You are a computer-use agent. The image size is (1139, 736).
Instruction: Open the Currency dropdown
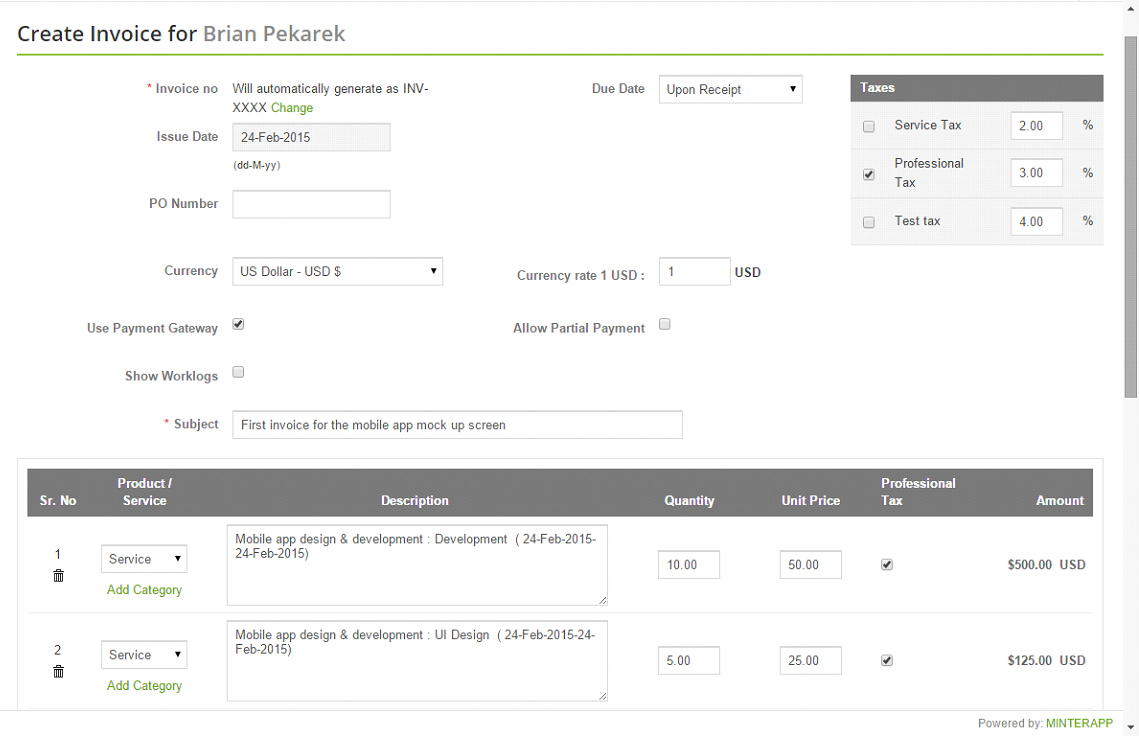pos(338,271)
